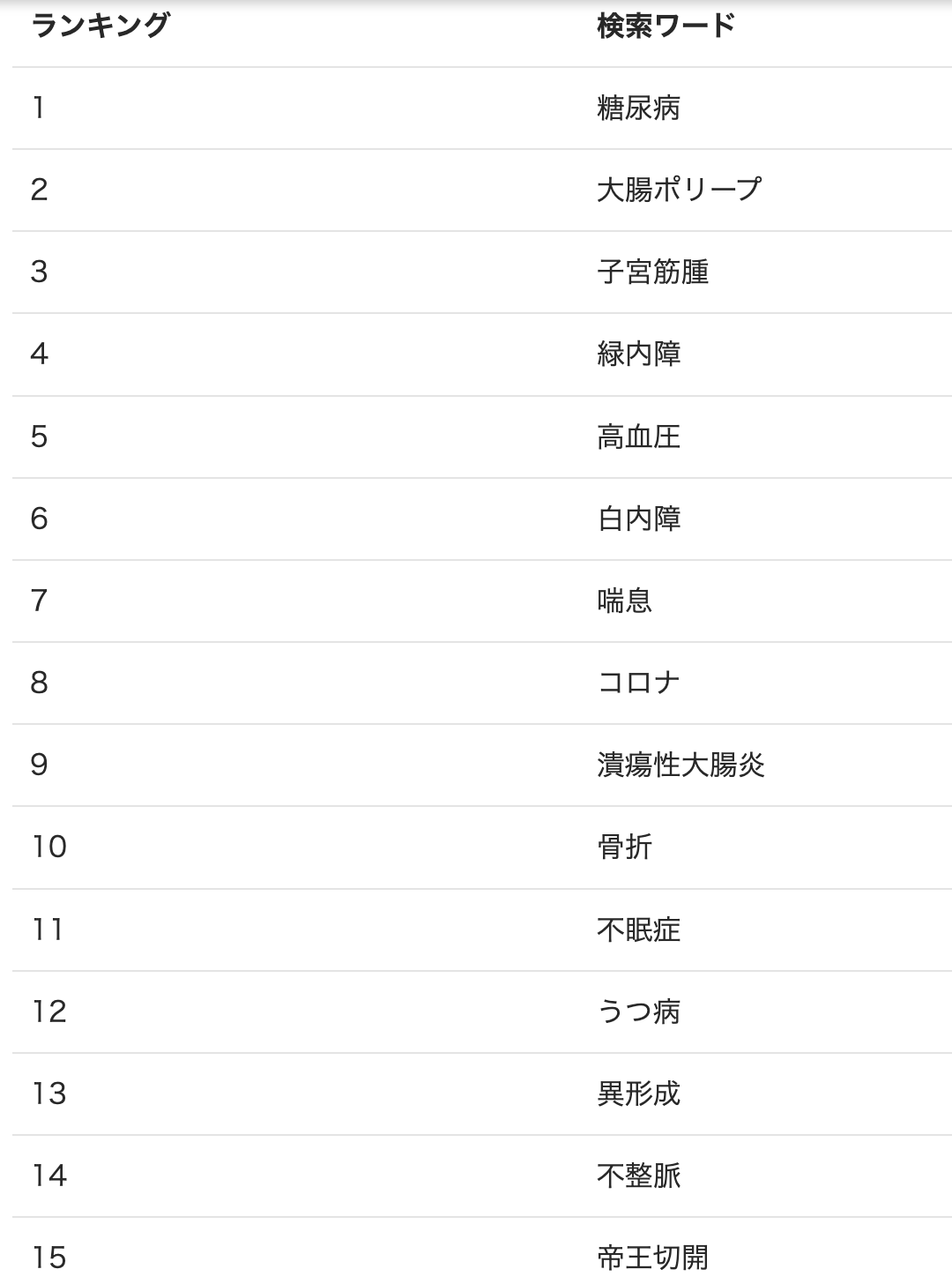Click the 検索ワード column header

(x=666, y=26)
